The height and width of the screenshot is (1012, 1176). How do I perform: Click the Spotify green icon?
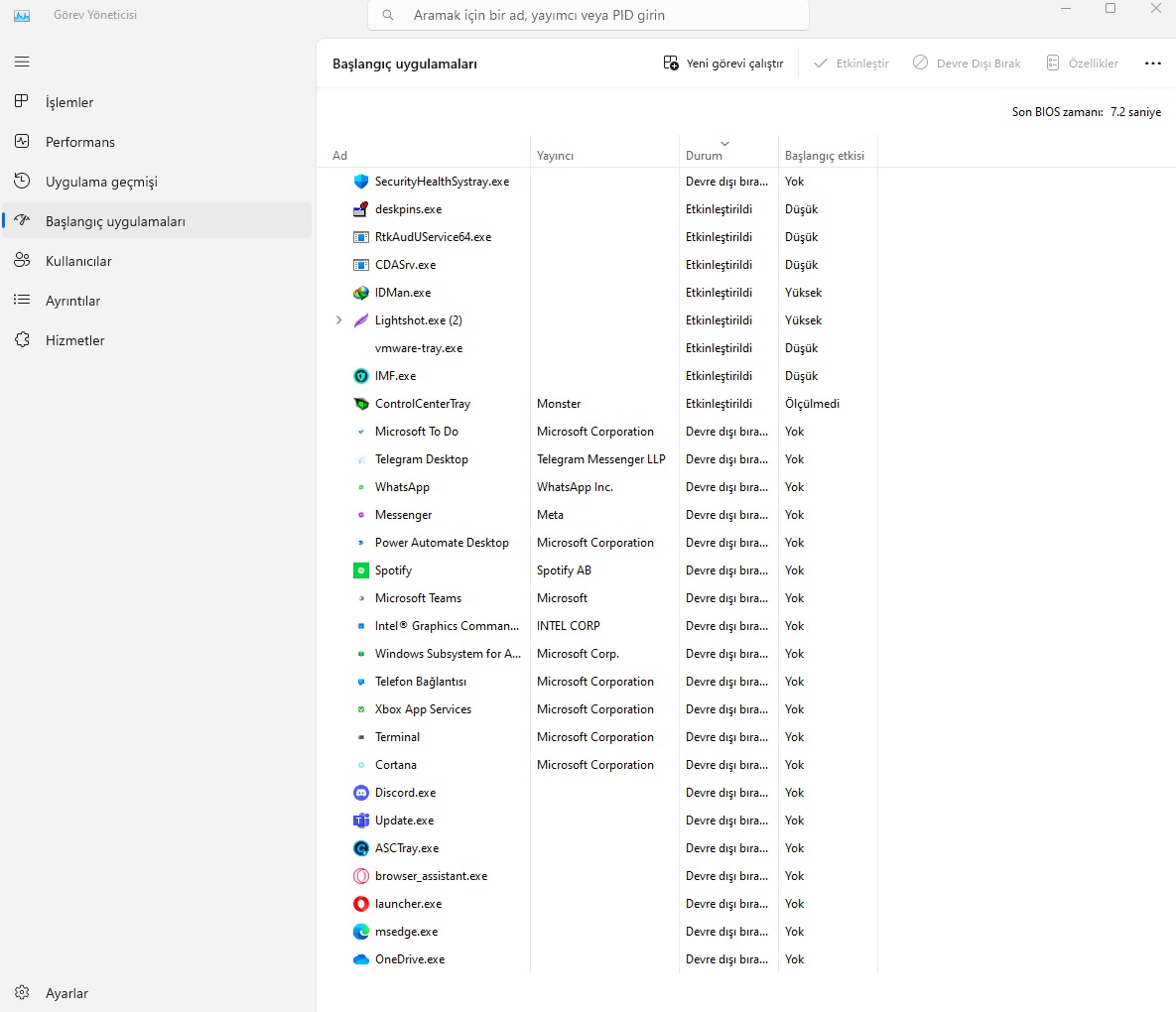coord(361,570)
